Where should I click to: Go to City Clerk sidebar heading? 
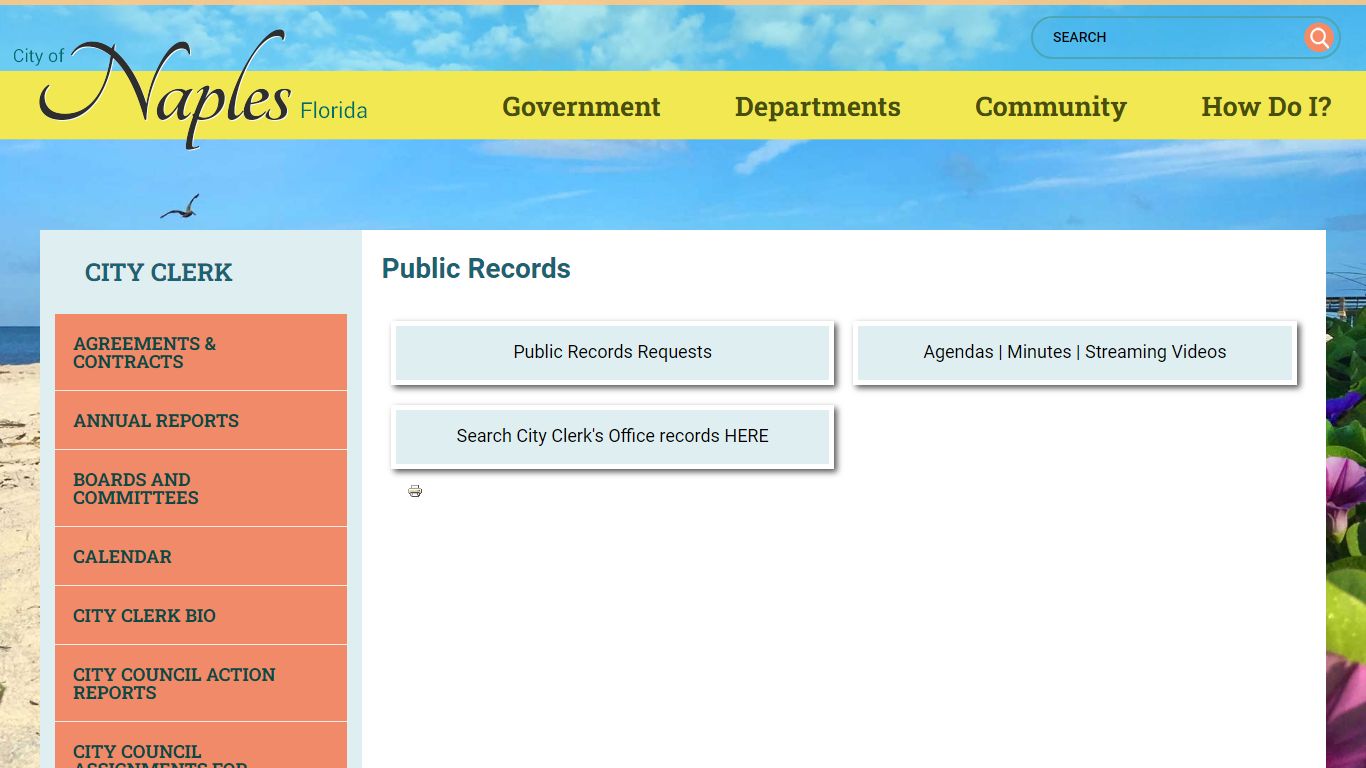158,272
